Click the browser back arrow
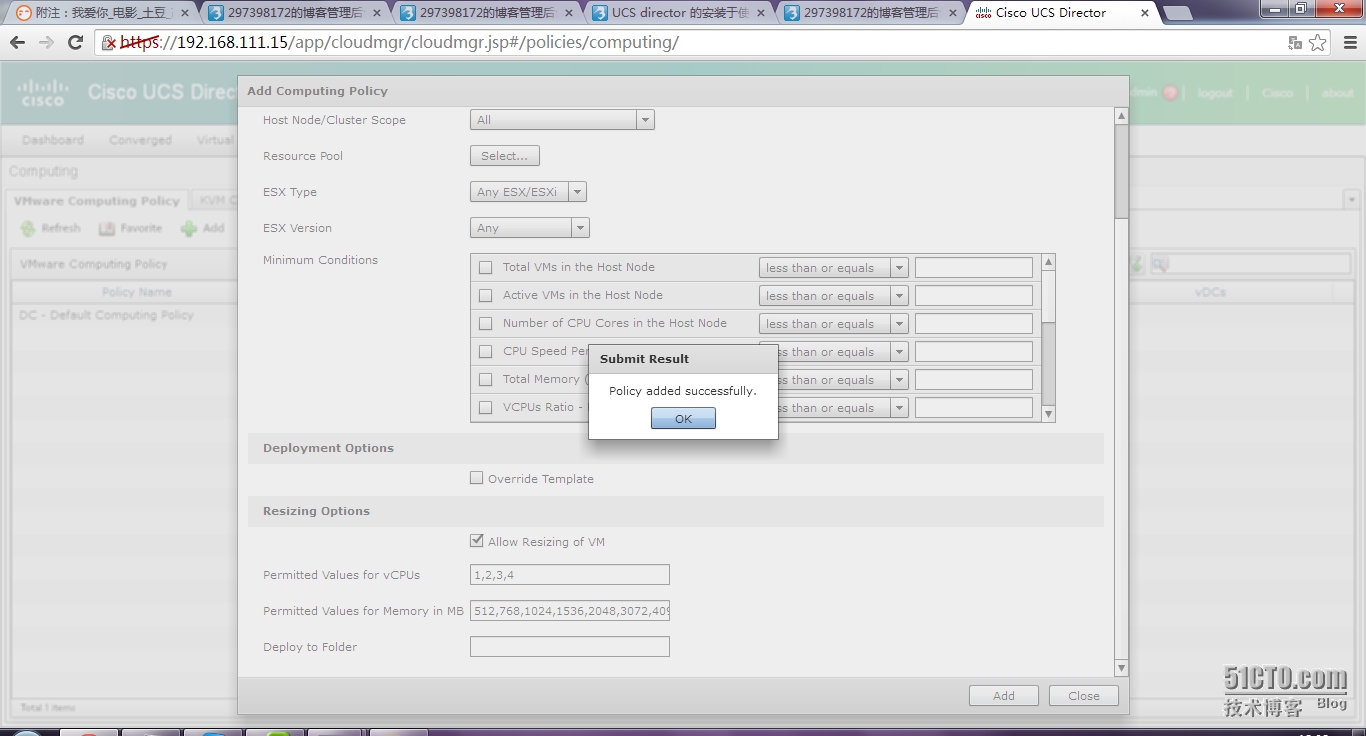The width and height of the screenshot is (1366, 736). click(17, 43)
